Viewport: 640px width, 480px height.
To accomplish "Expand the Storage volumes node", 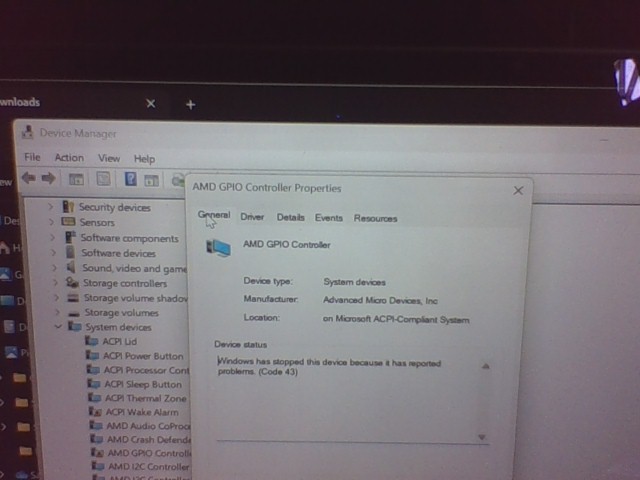I will [57, 313].
